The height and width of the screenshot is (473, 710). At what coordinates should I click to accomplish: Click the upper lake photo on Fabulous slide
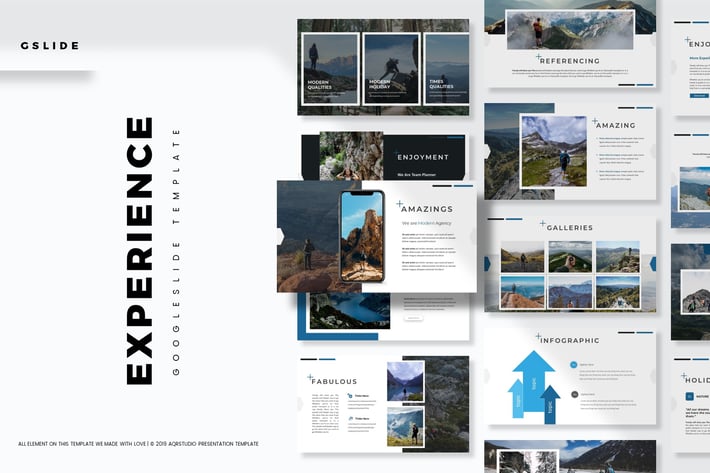pyautogui.click(x=406, y=382)
